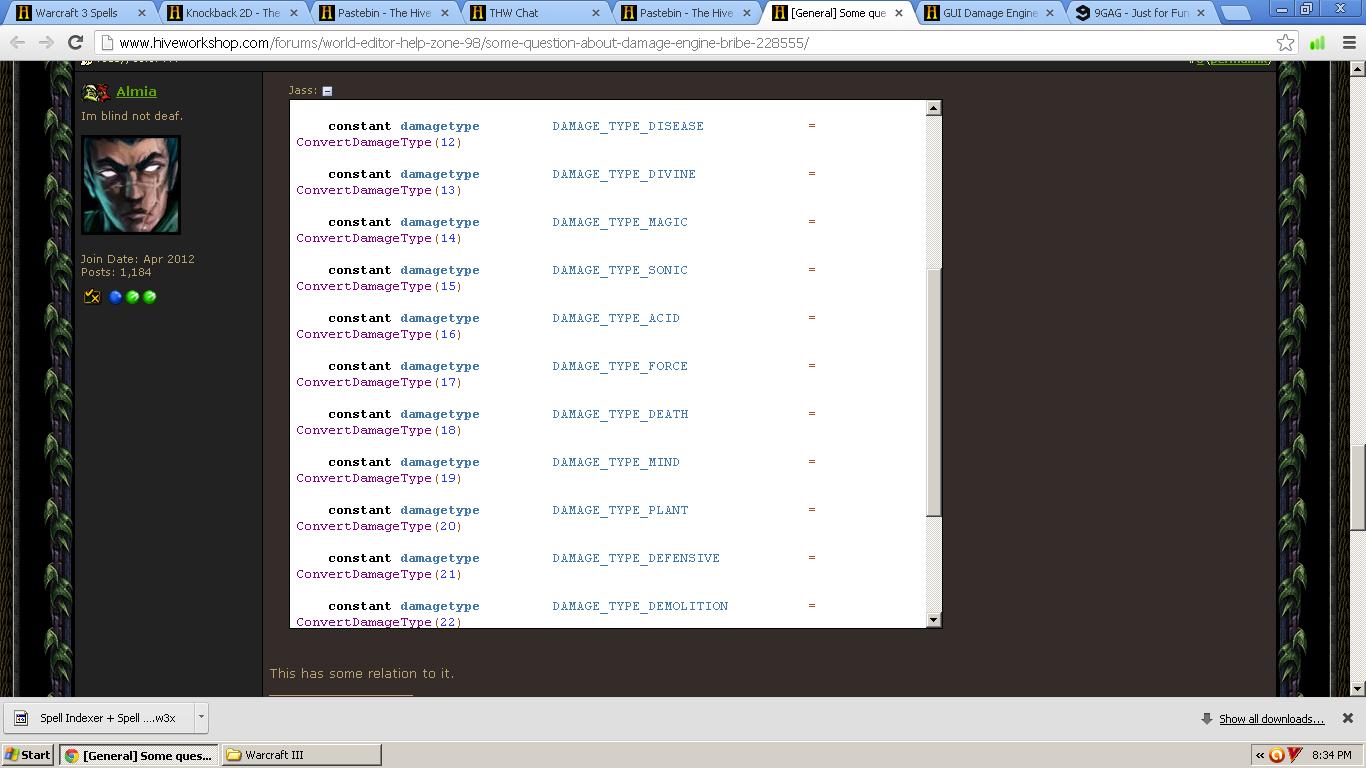Go back to the previous page
The width and height of the screenshot is (1366, 768).
coord(17,42)
